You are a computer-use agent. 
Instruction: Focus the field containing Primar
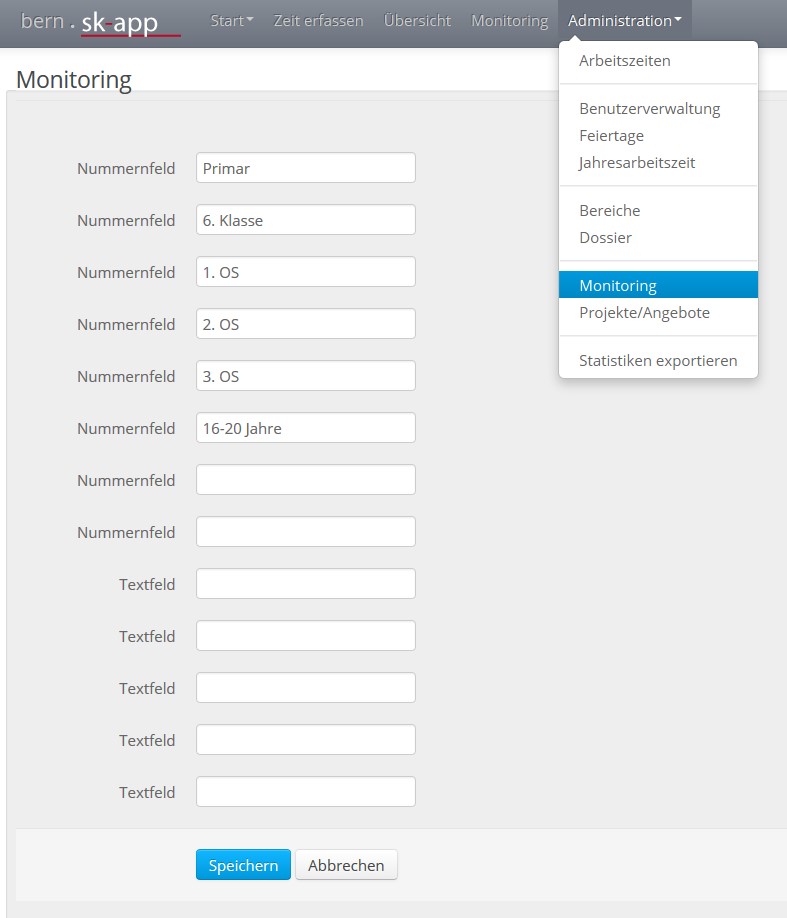click(x=305, y=168)
